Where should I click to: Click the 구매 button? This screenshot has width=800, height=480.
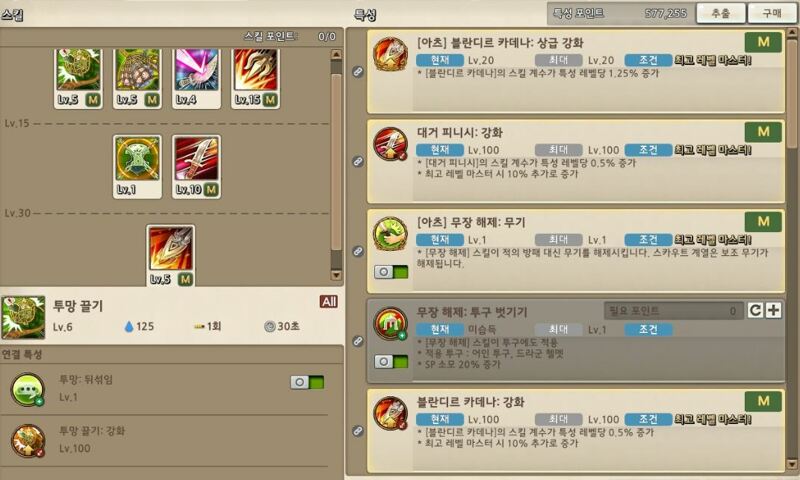(x=772, y=13)
